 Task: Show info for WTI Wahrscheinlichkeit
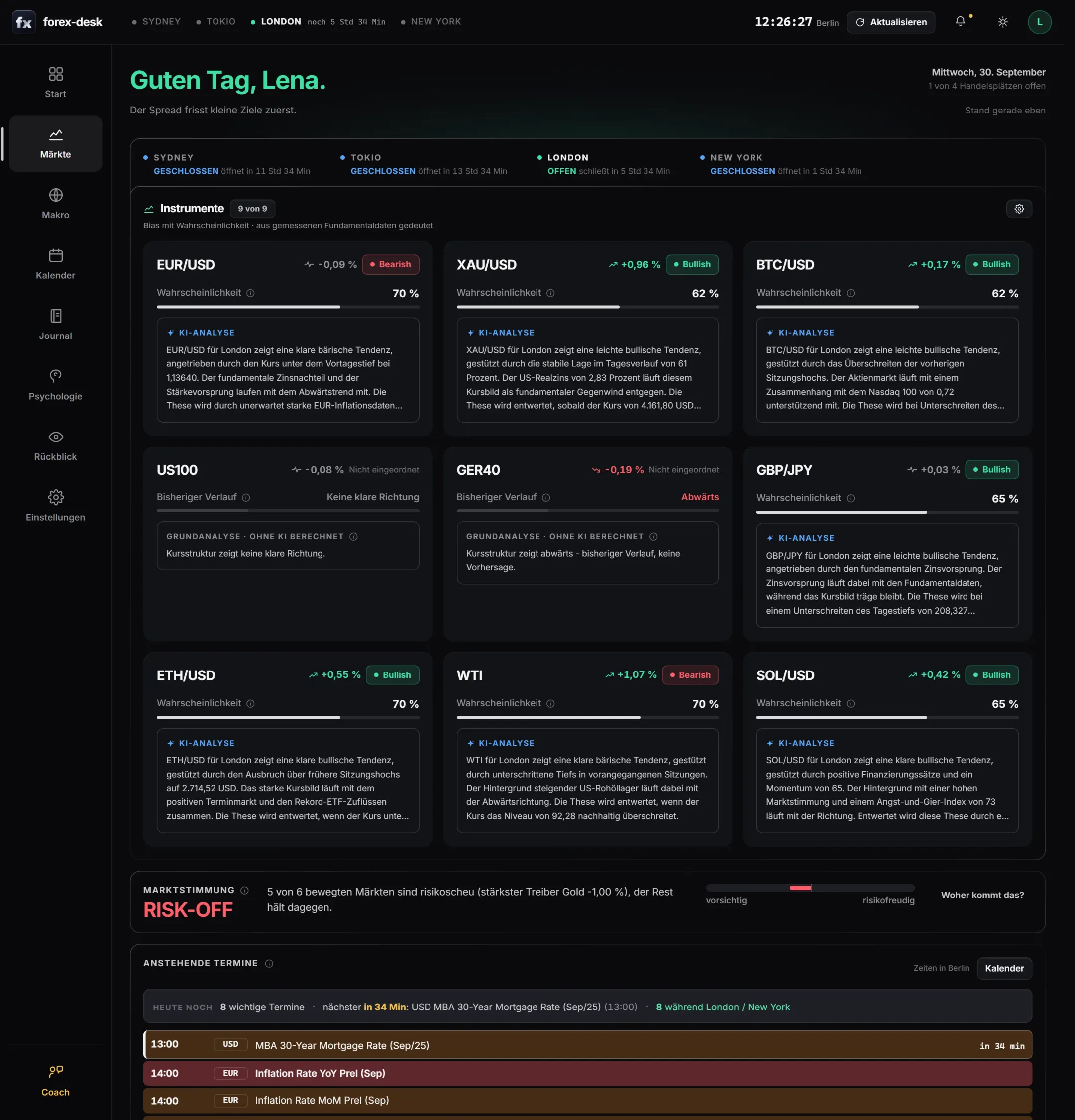[550, 703]
